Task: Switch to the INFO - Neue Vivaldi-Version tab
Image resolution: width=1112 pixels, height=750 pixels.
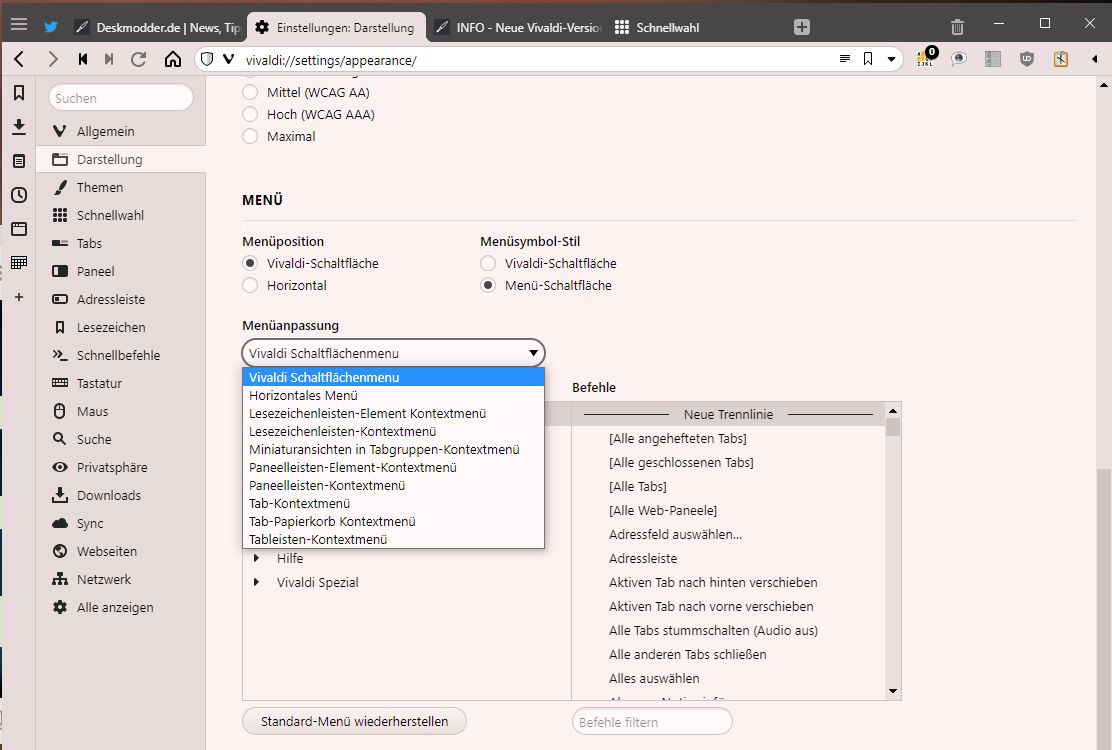Action: point(518,27)
